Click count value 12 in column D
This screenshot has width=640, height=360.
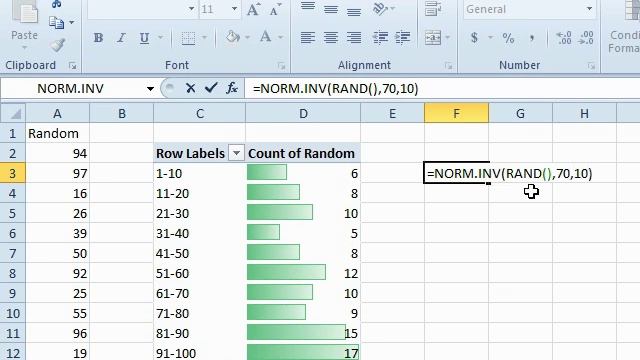351,273
